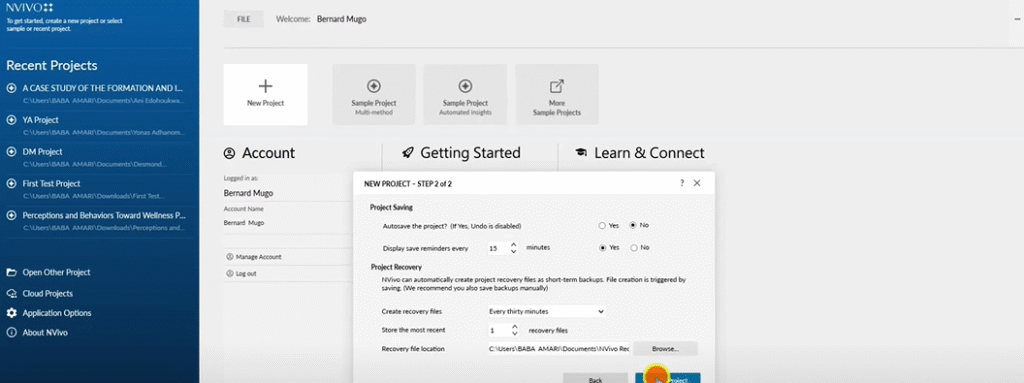Click the Create Project button
The width and height of the screenshot is (1024, 383).
click(x=667, y=378)
